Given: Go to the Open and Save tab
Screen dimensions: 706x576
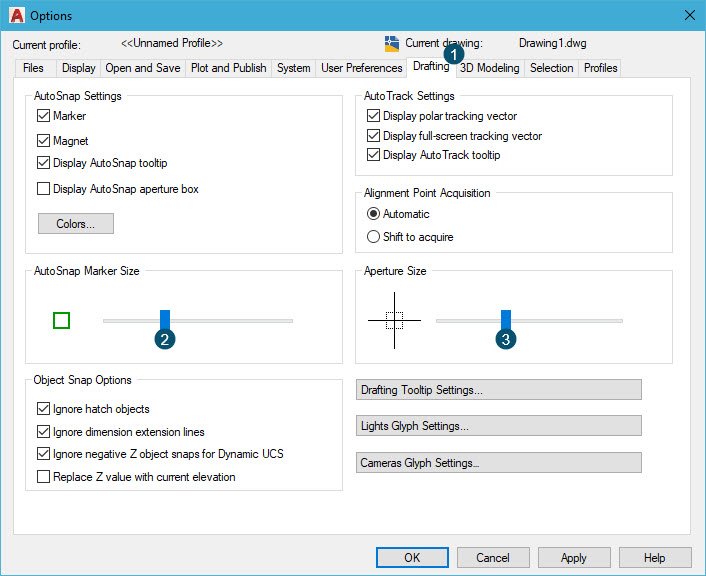Looking at the screenshot, I should 143,68.
